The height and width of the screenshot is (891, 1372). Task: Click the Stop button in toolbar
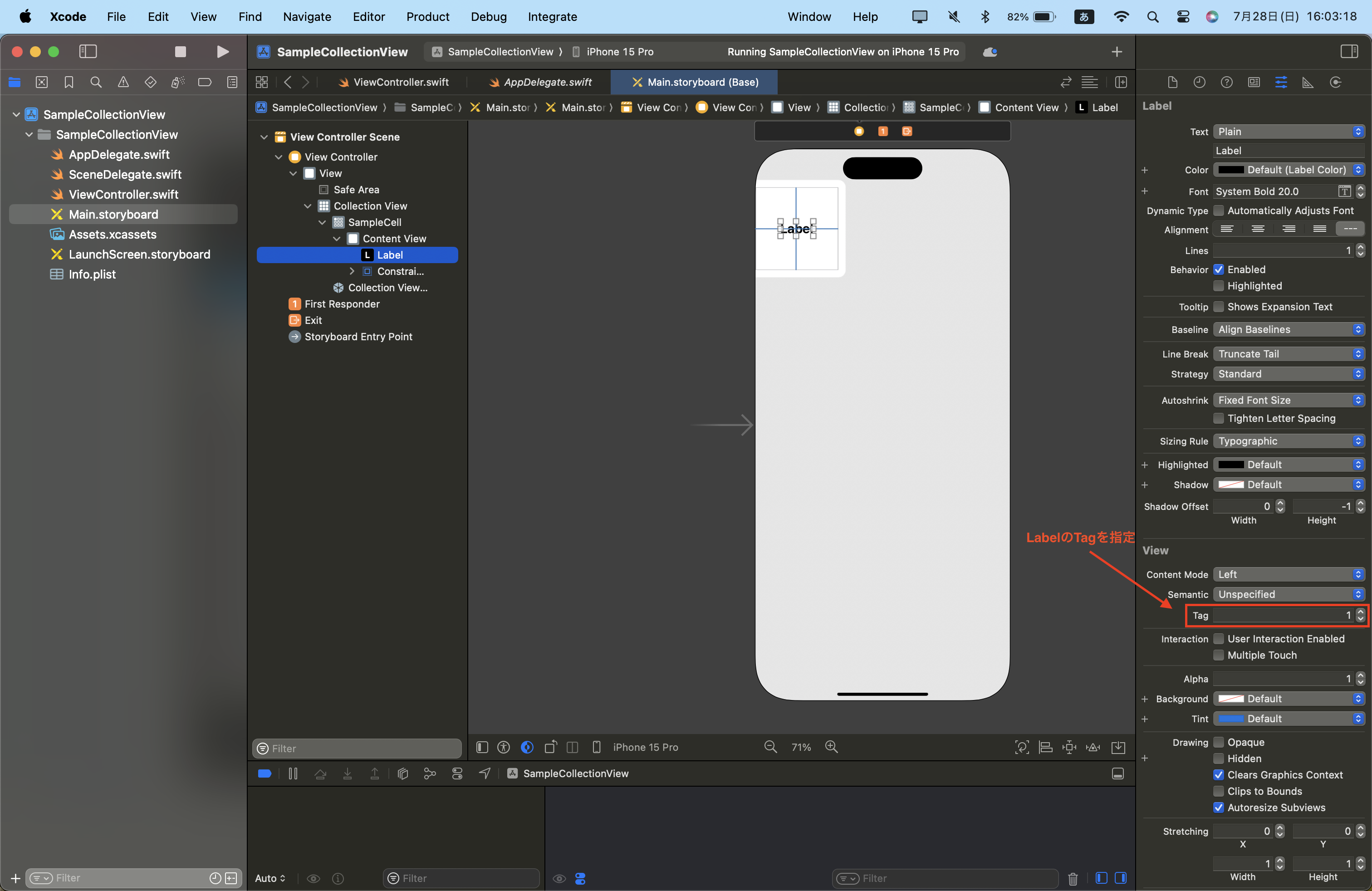tap(181, 52)
